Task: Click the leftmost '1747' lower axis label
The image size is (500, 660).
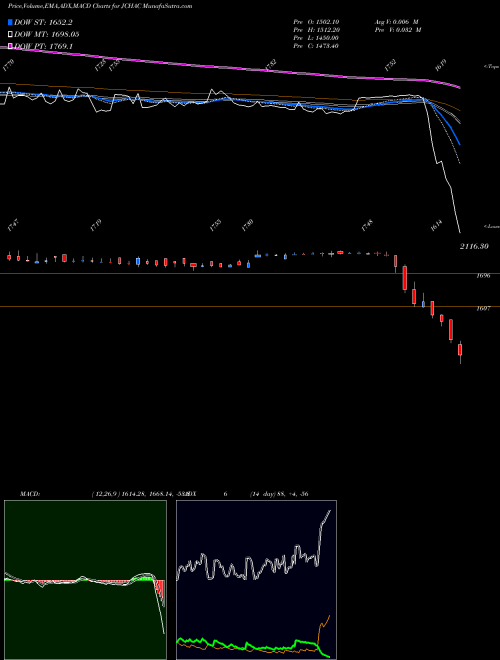Action: pos(13,226)
